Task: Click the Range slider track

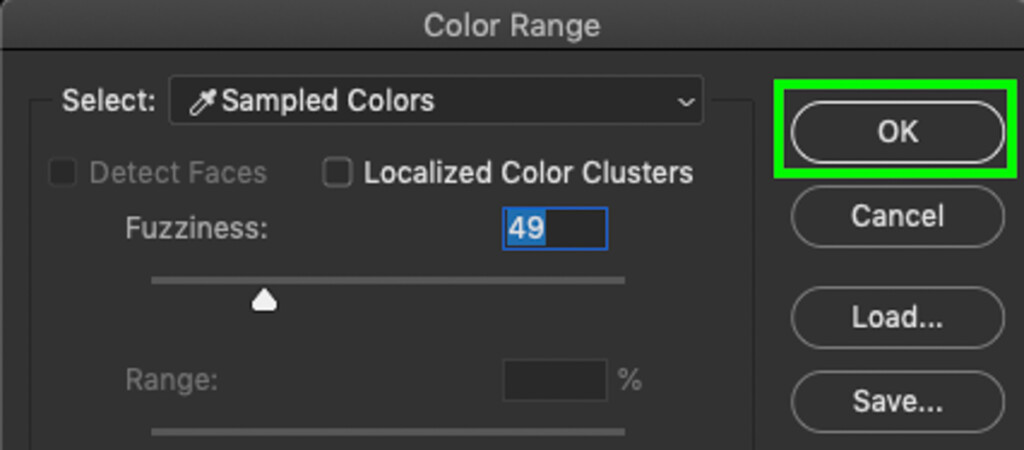Action: tap(388, 432)
